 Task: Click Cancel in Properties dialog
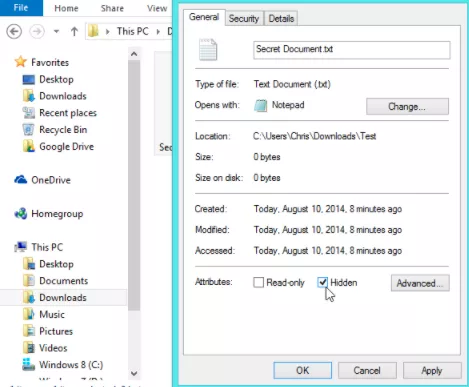(367, 370)
